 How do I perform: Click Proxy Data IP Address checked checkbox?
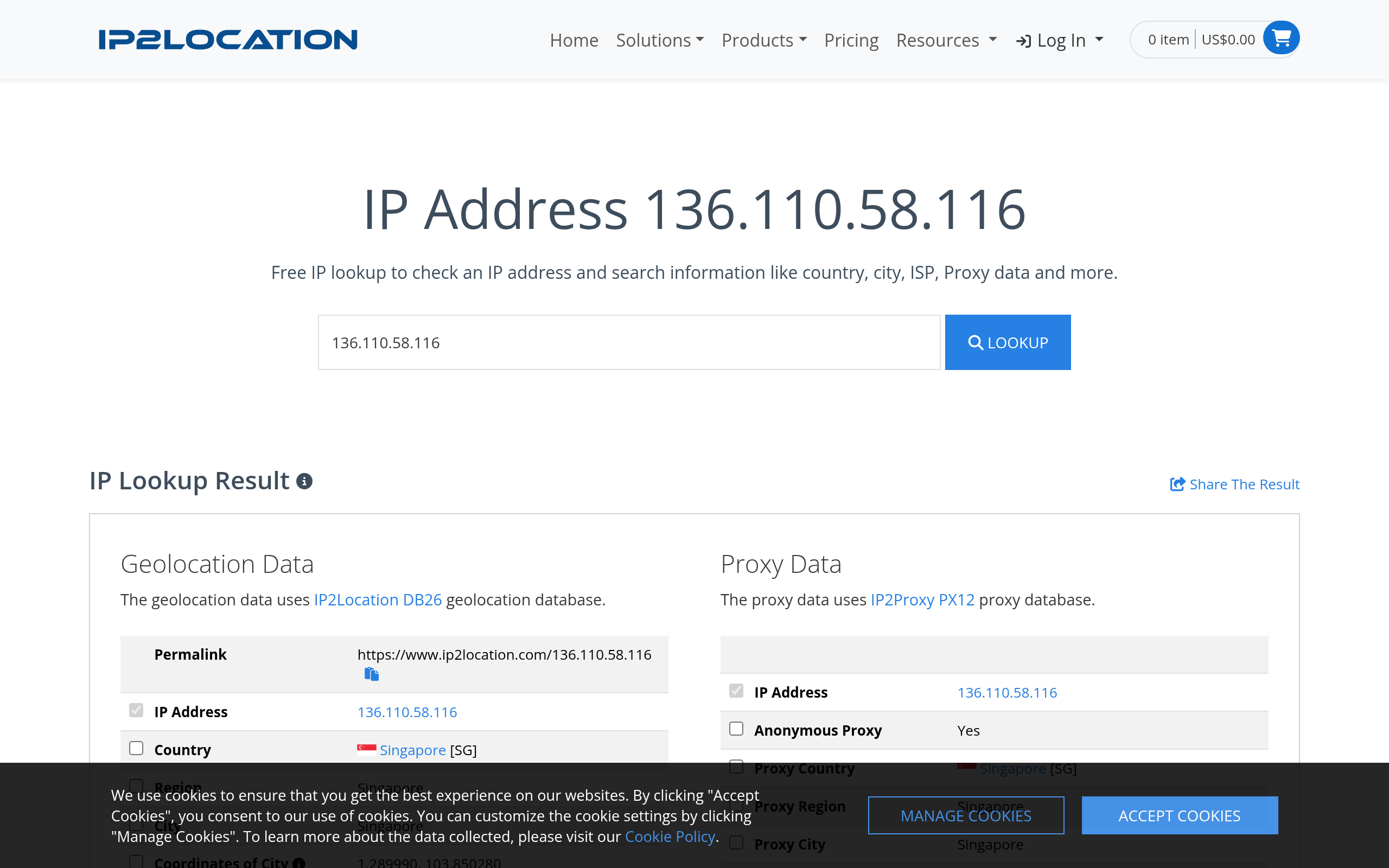tap(736, 691)
